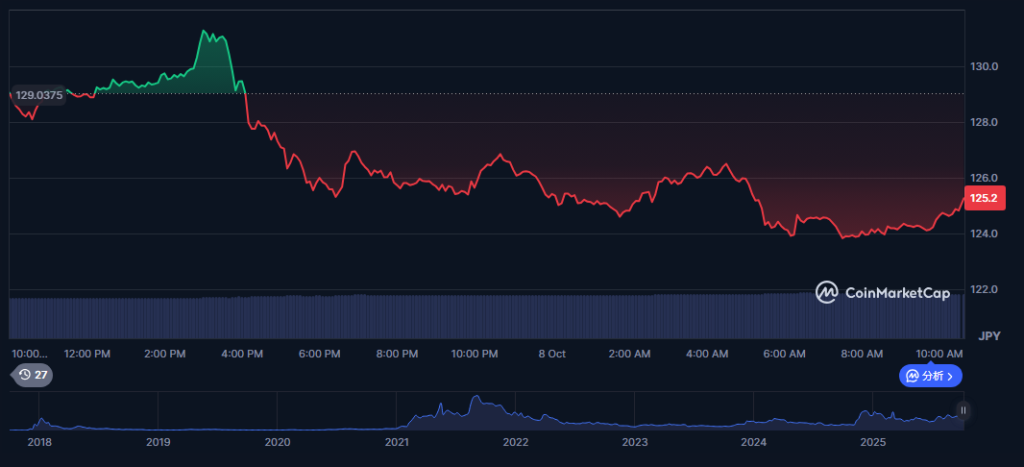Click the clock history badge showing 27

click(x=32, y=376)
